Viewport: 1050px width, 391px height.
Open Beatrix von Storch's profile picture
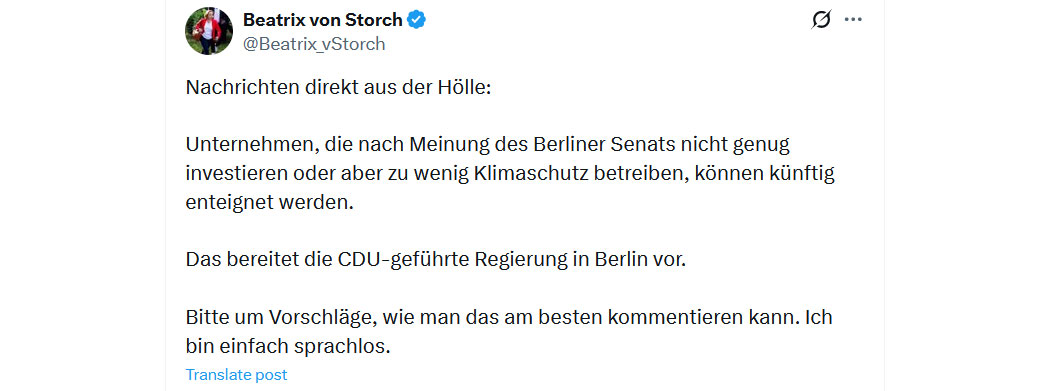(x=209, y=31)
